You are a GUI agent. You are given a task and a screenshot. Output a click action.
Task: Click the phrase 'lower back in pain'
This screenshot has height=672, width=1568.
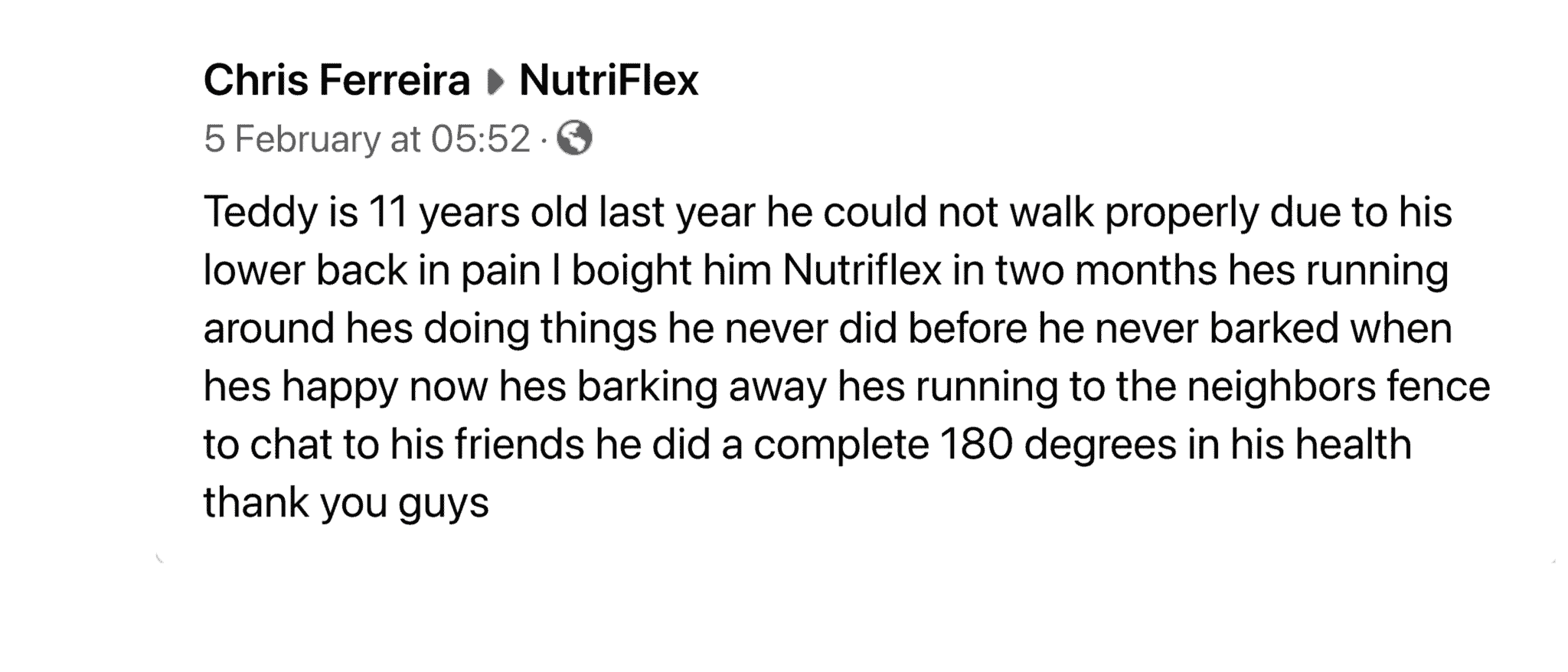tap(372, 270)
